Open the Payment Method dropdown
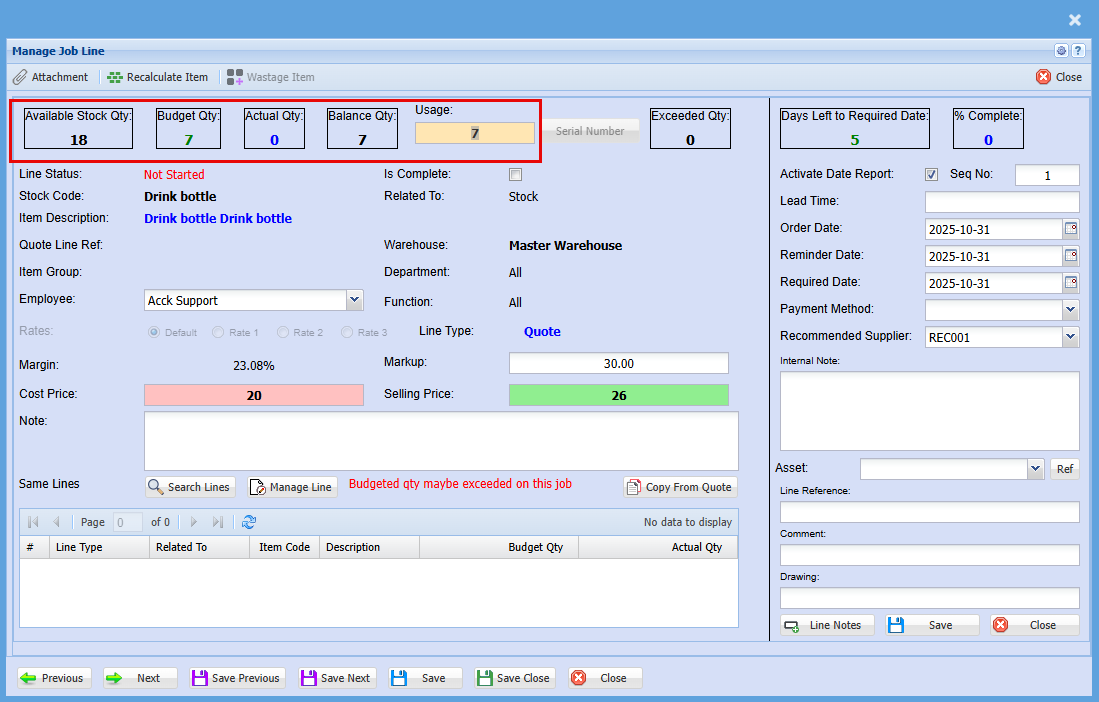This screenshot has width=1099, height=702. coord(1071,310)
